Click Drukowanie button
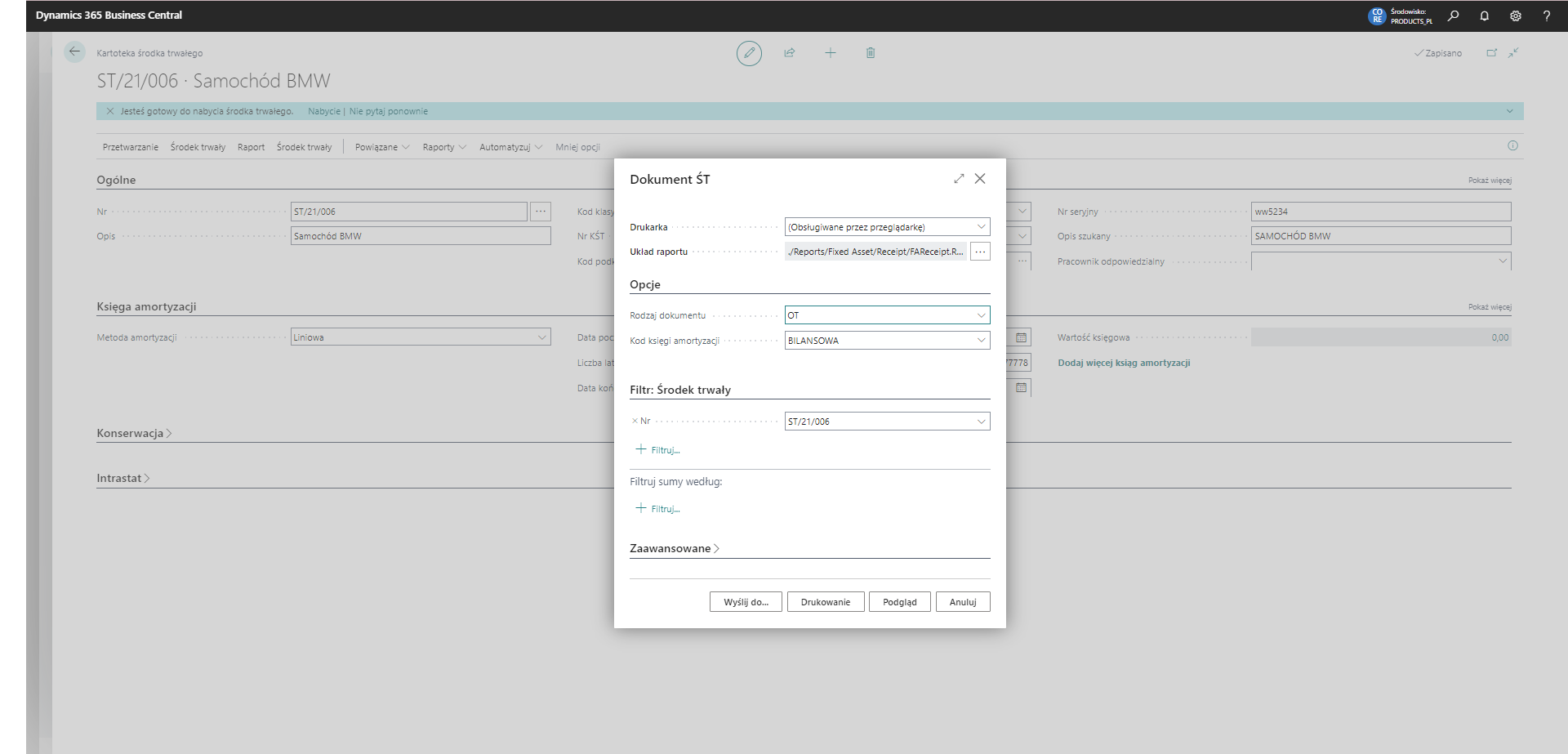1568x754 pixels. (x=826, y=602)
